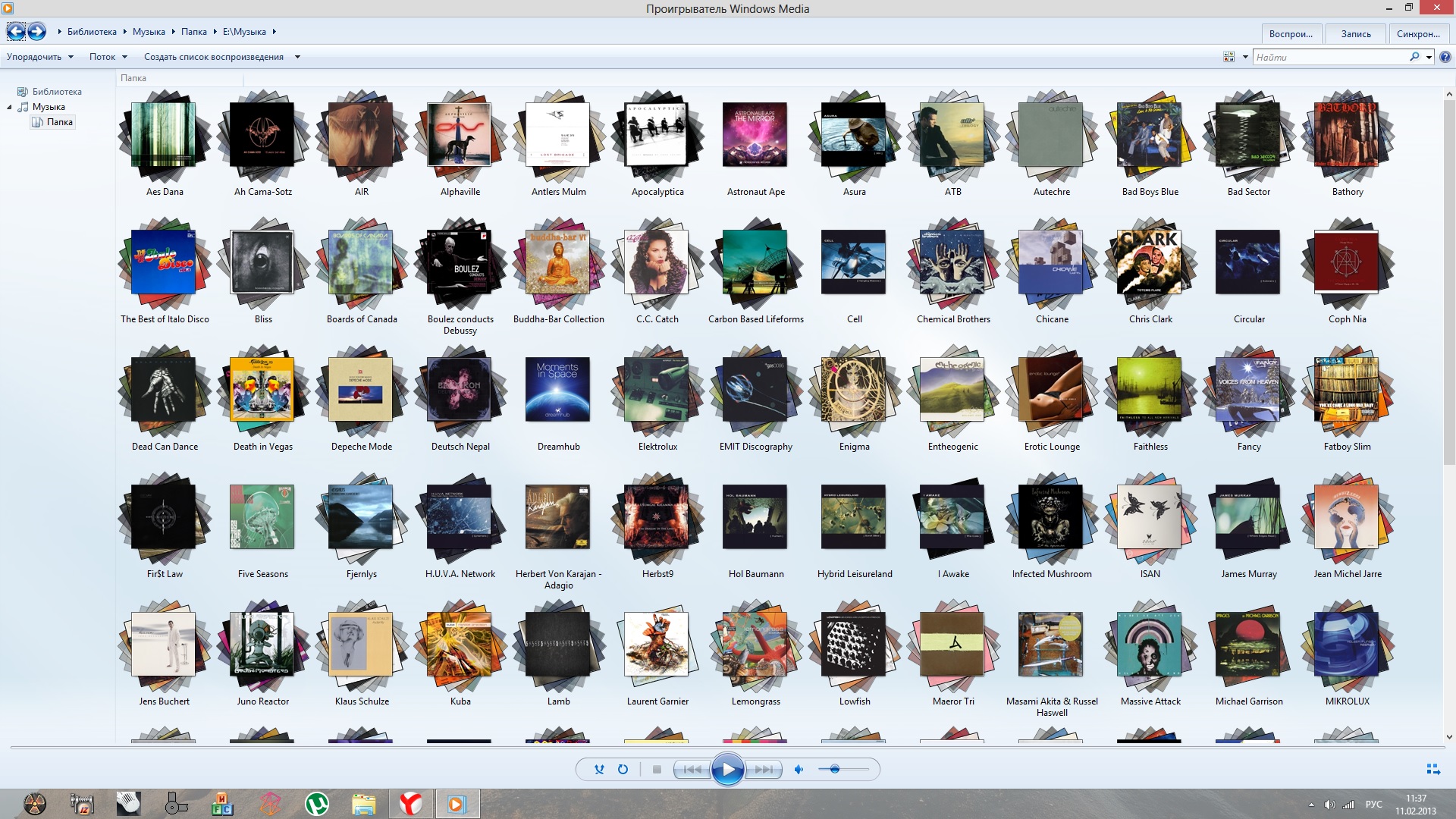
Task: Collapse the Музыка tree node
Action: pos(10,107)
